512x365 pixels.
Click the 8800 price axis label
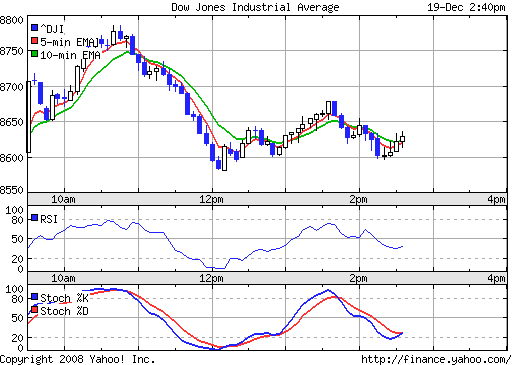(12, 20)
